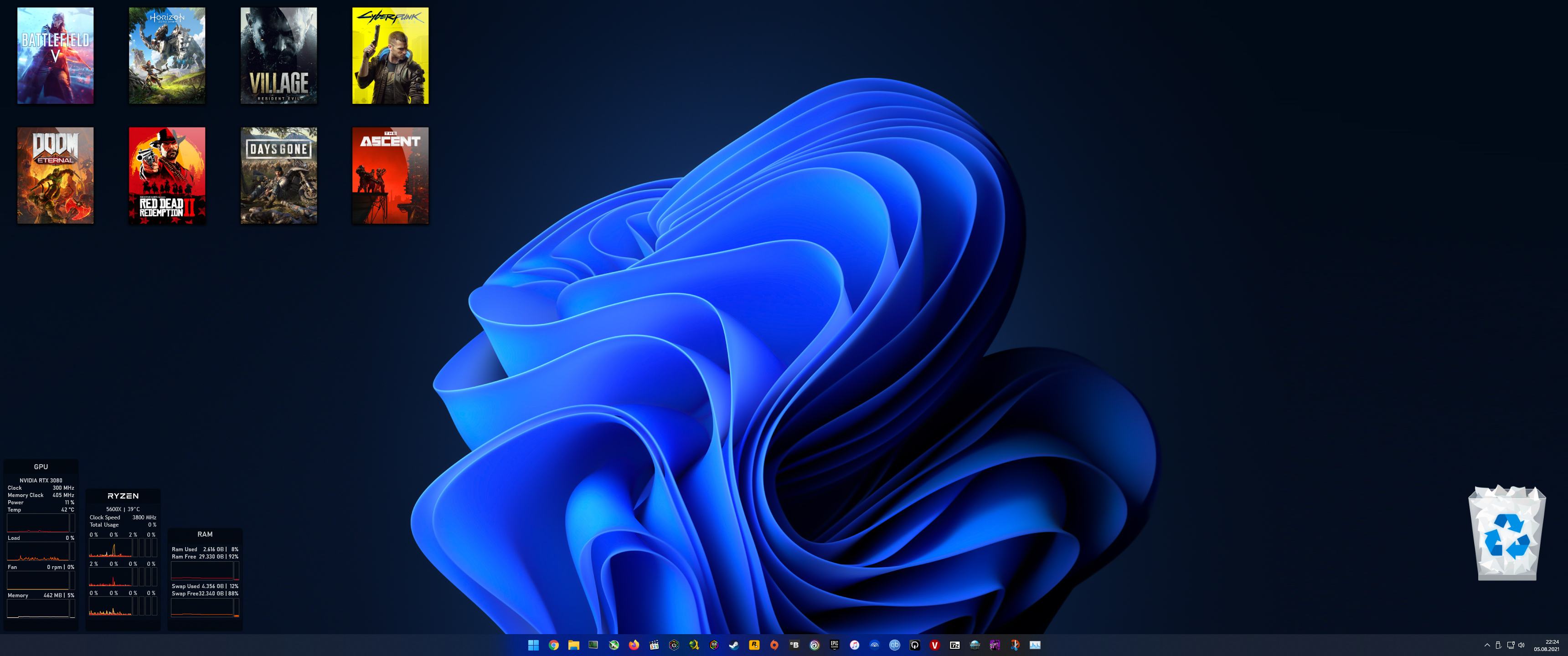This screenshot has width=1568, height=656.
Task: Open Media Player Classic 321 icon
Action: [x=654, y=645]
